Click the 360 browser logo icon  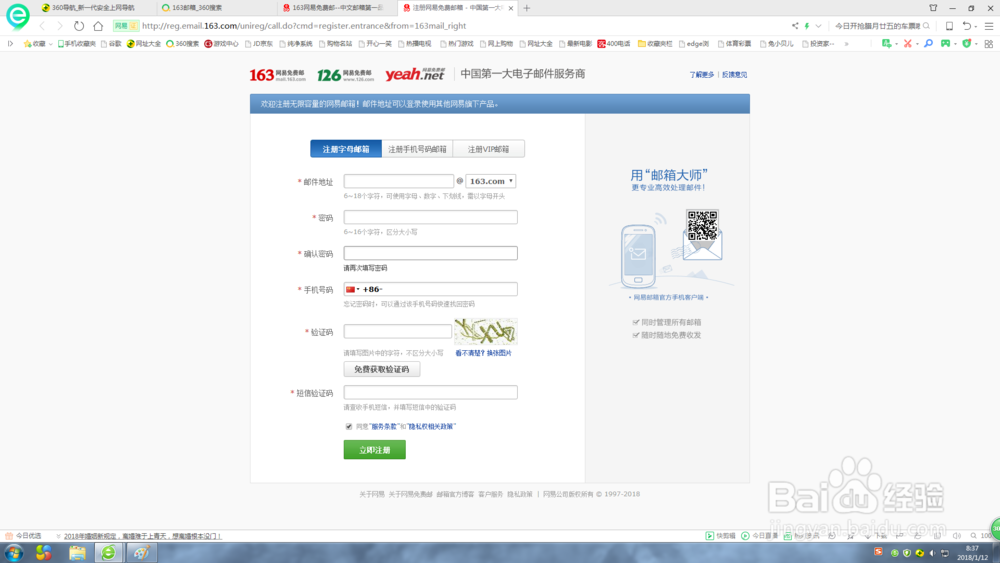point(17,16)
